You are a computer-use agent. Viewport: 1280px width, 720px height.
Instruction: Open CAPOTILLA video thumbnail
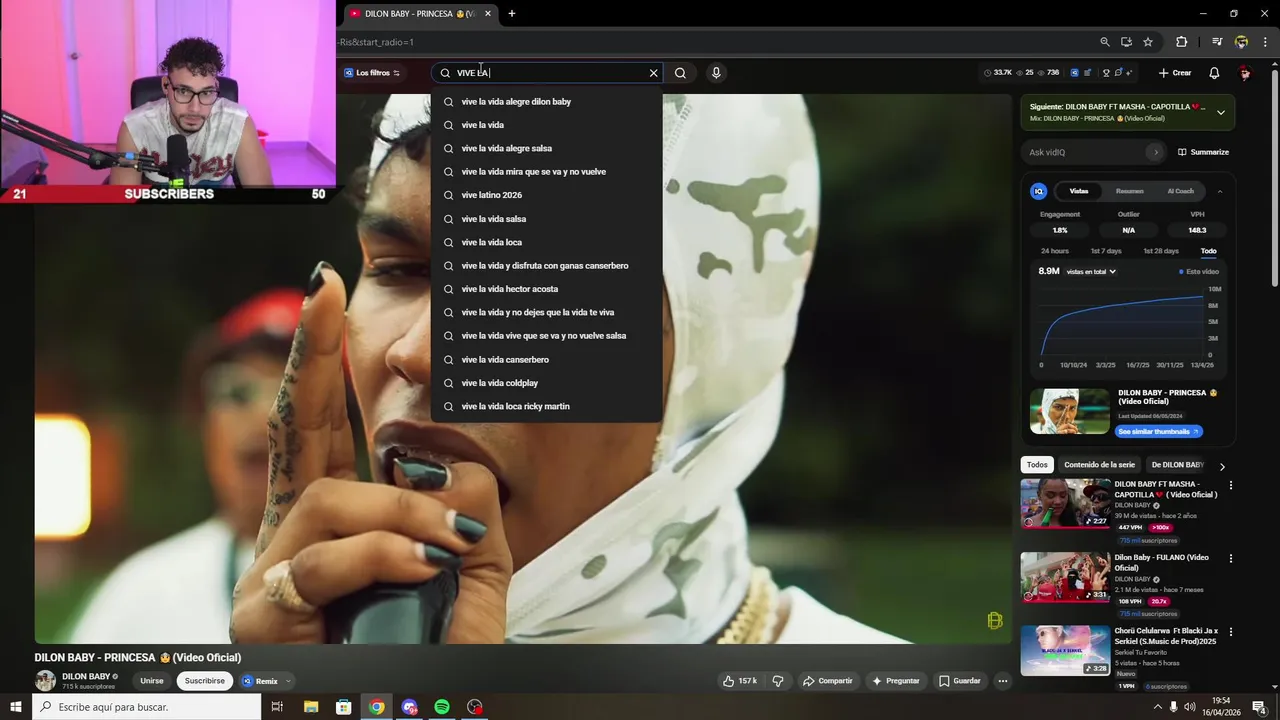coord(1066,504)
